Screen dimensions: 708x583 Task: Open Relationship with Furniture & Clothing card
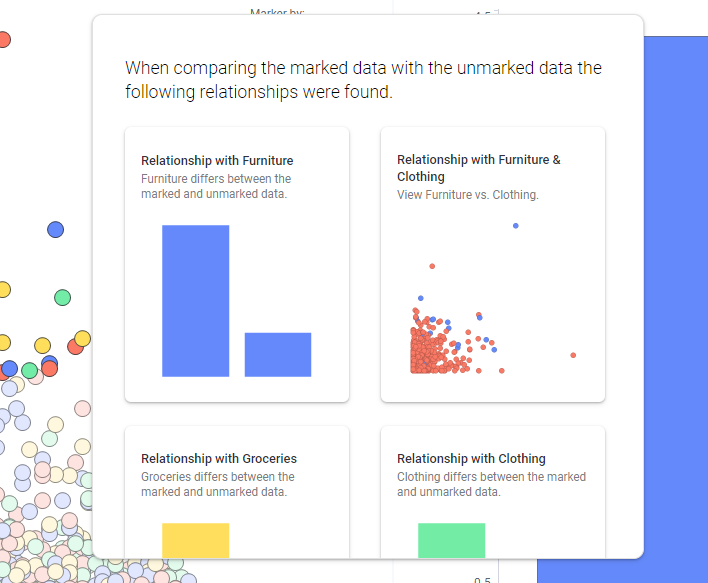pyautogui.click(x=493, y=264)
